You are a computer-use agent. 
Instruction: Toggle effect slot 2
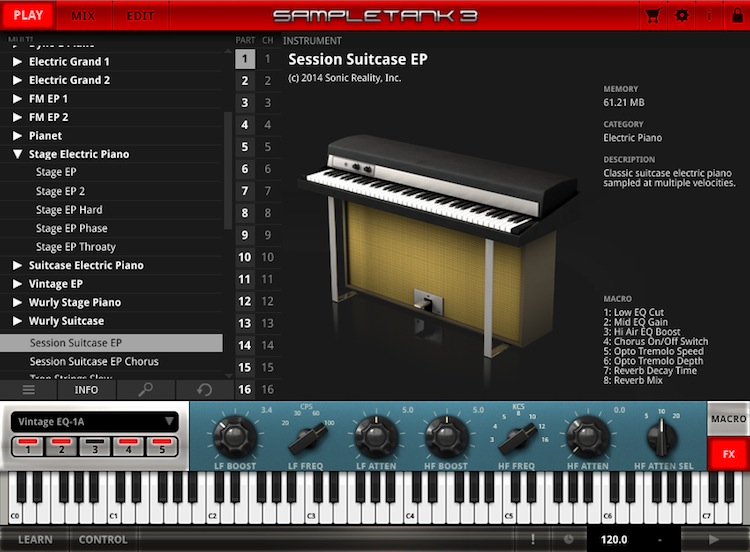pyautogui.click(x=61, y=446)
